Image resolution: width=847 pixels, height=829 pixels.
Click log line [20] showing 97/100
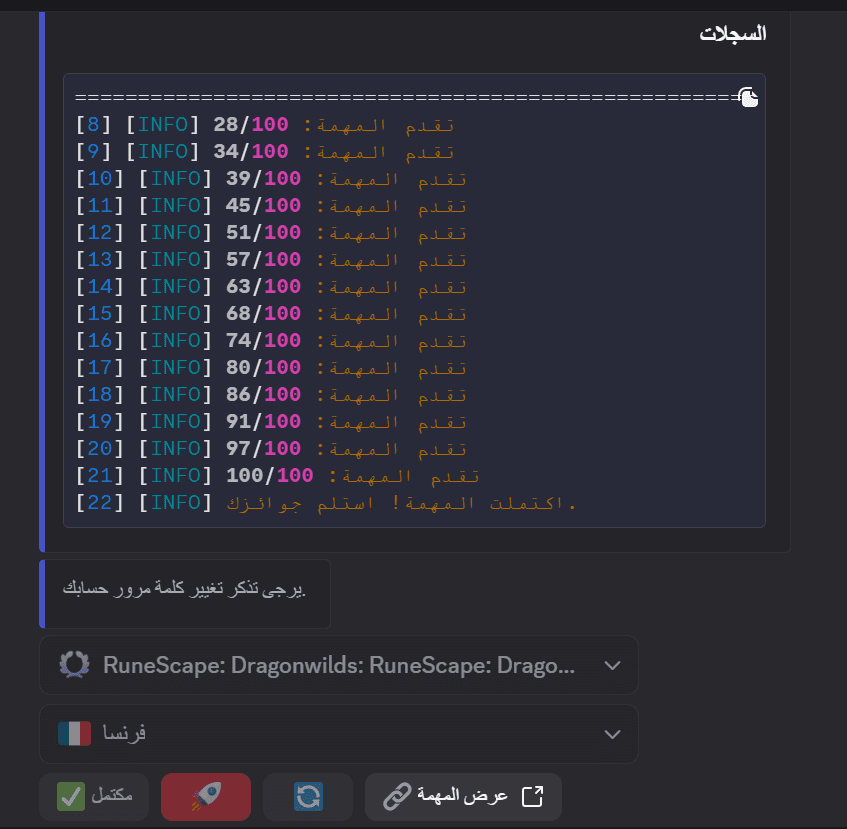tap(271, 449)
